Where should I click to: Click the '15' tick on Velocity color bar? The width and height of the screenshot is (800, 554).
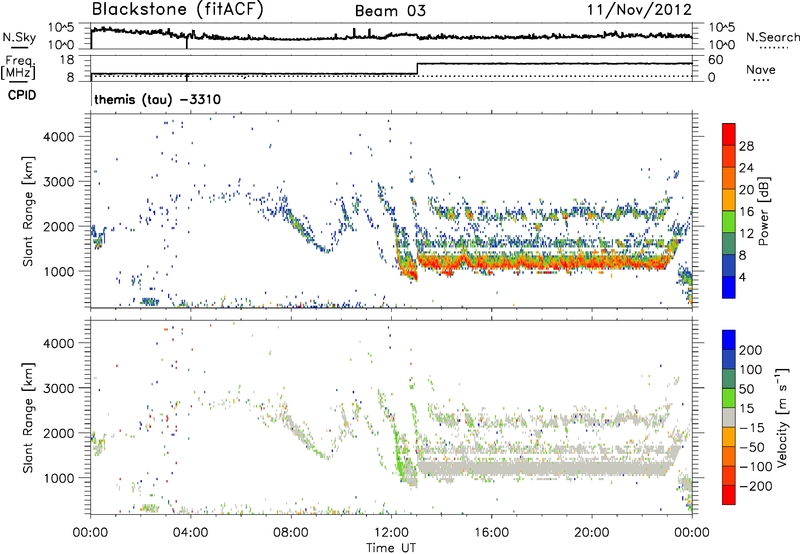[x=746, y=408]
